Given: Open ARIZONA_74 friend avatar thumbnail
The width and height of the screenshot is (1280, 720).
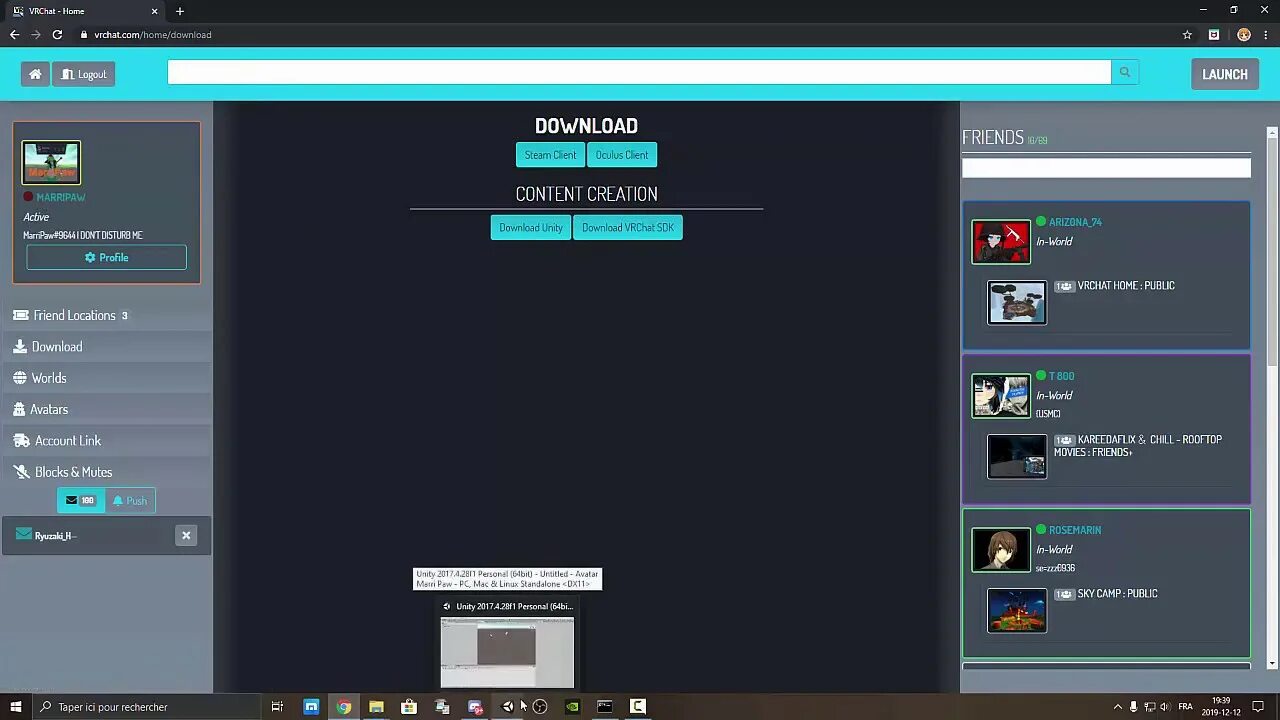Looking at the screenshot, I should click(x=1001, y=242).
